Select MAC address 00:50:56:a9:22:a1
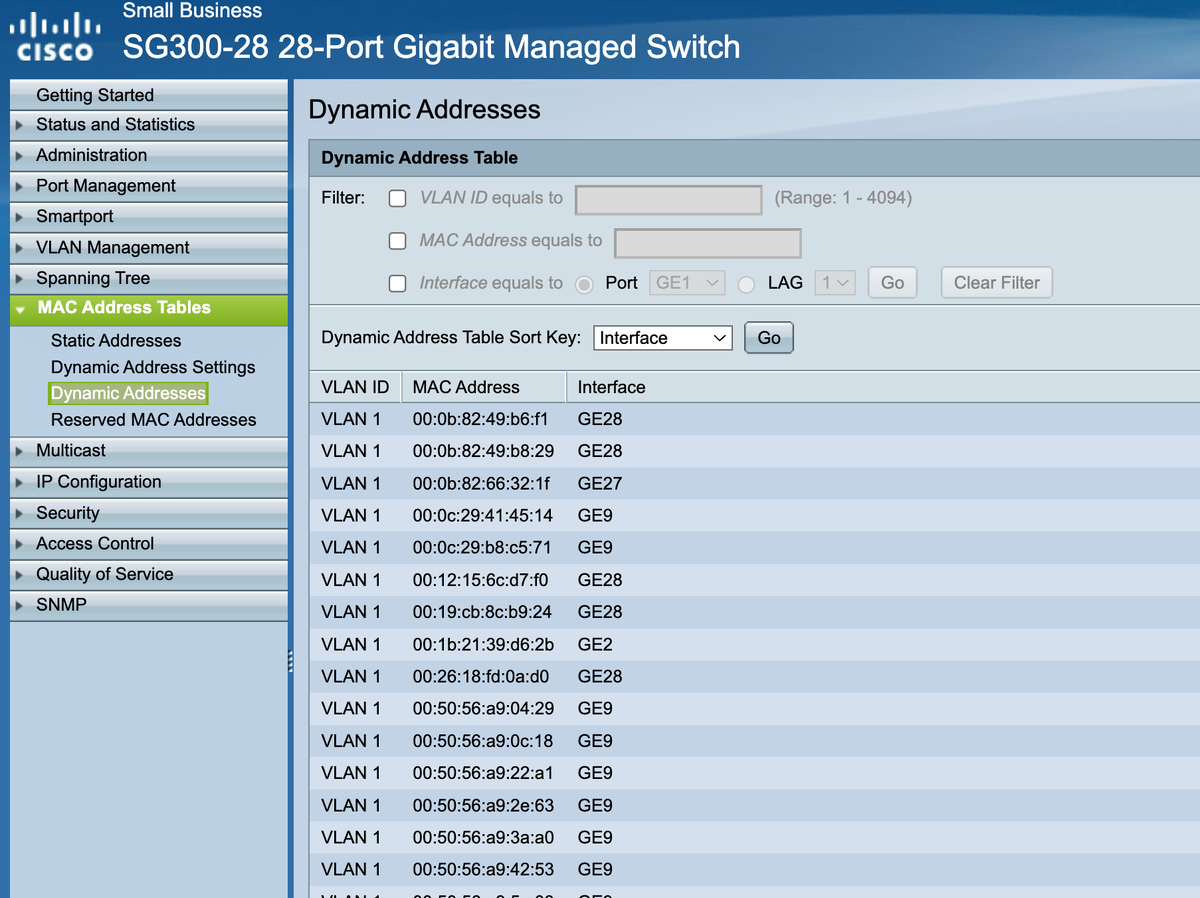 coord(483,773)
